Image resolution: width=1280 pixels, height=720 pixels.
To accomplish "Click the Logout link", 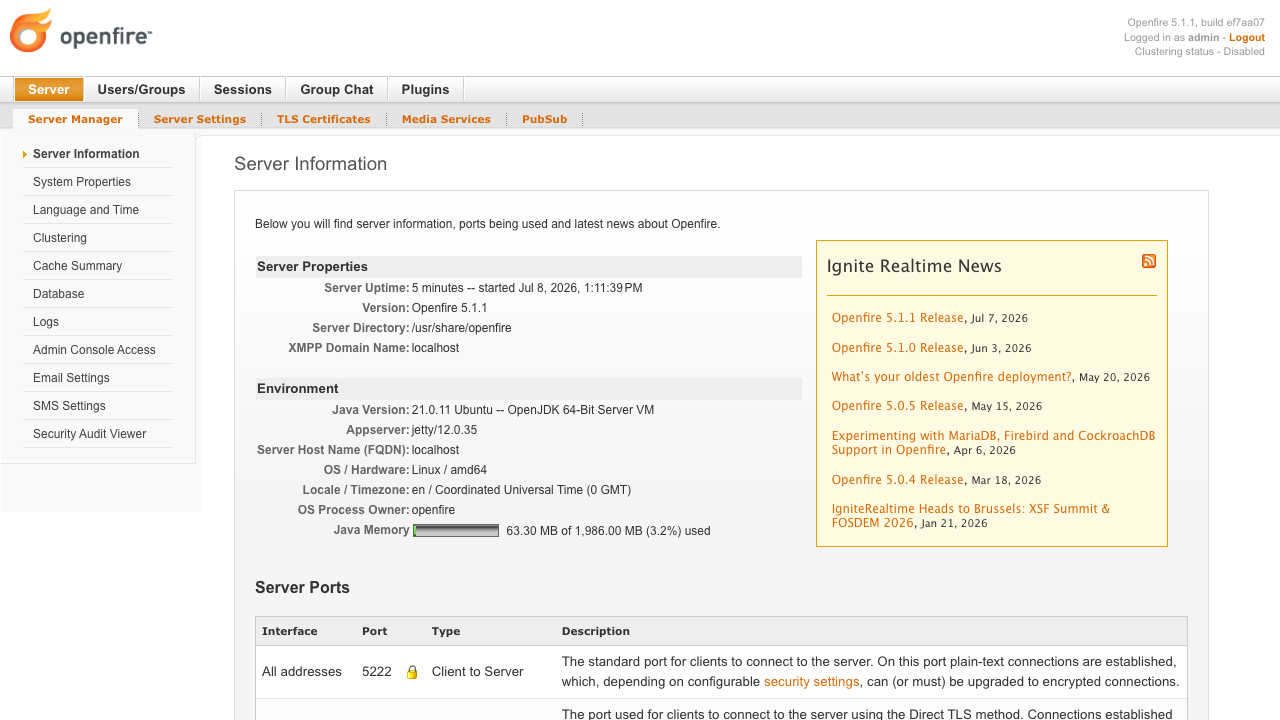I will [x=1247, y=37].
